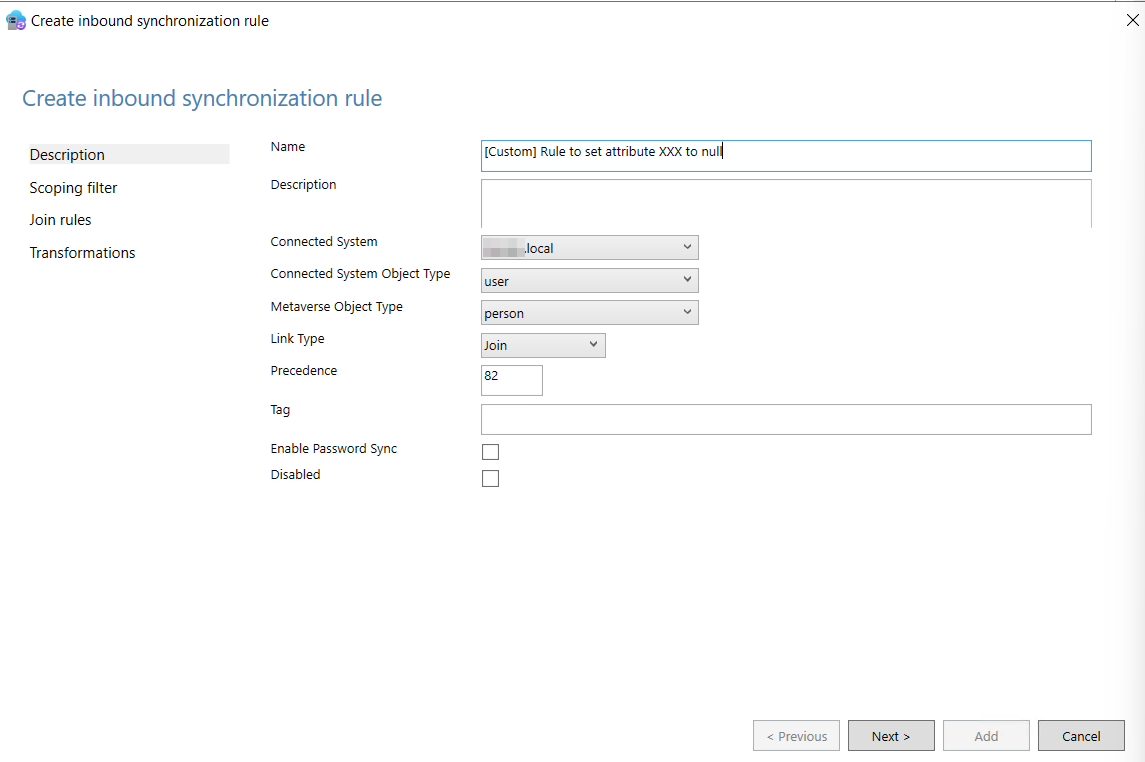This screenshot has width=1145, height=762.
Task: Click into the Name text field
Action: (x=785, y=156)
